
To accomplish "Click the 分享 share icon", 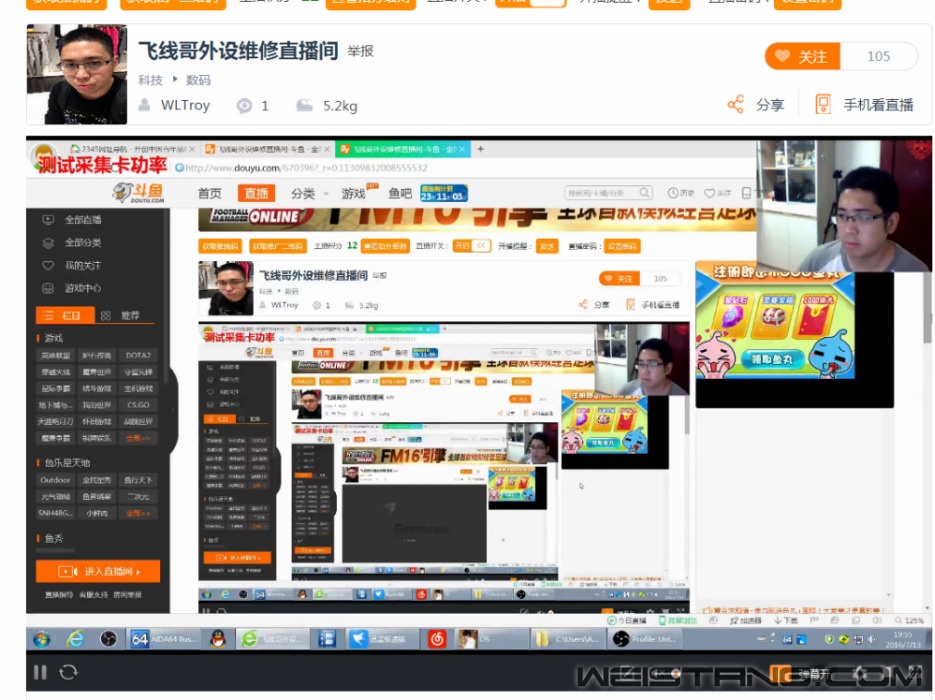I will (x=736, y=105).
